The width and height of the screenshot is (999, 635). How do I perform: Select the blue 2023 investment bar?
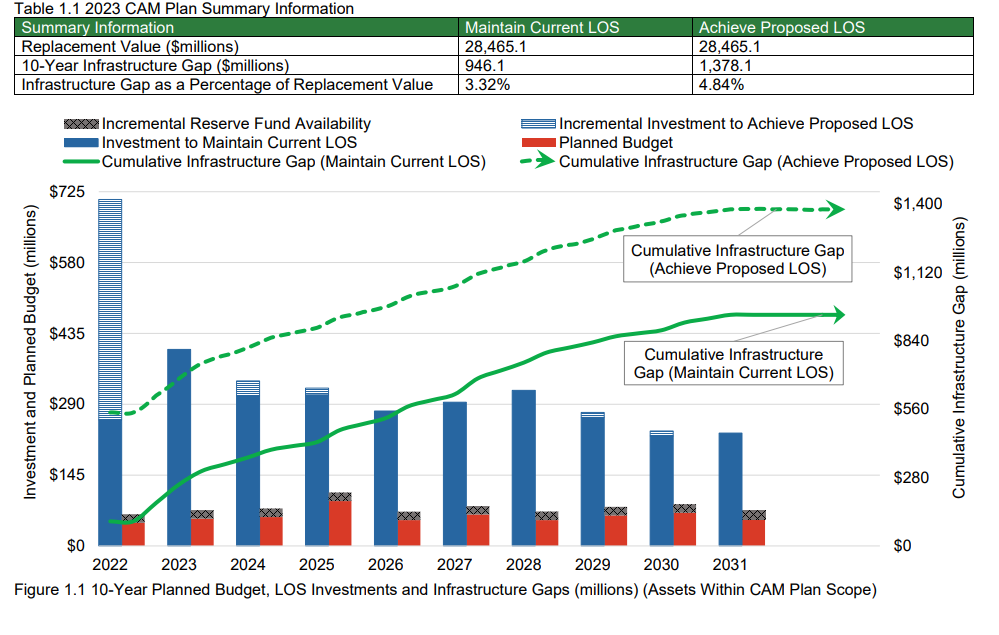coord(179,446)
